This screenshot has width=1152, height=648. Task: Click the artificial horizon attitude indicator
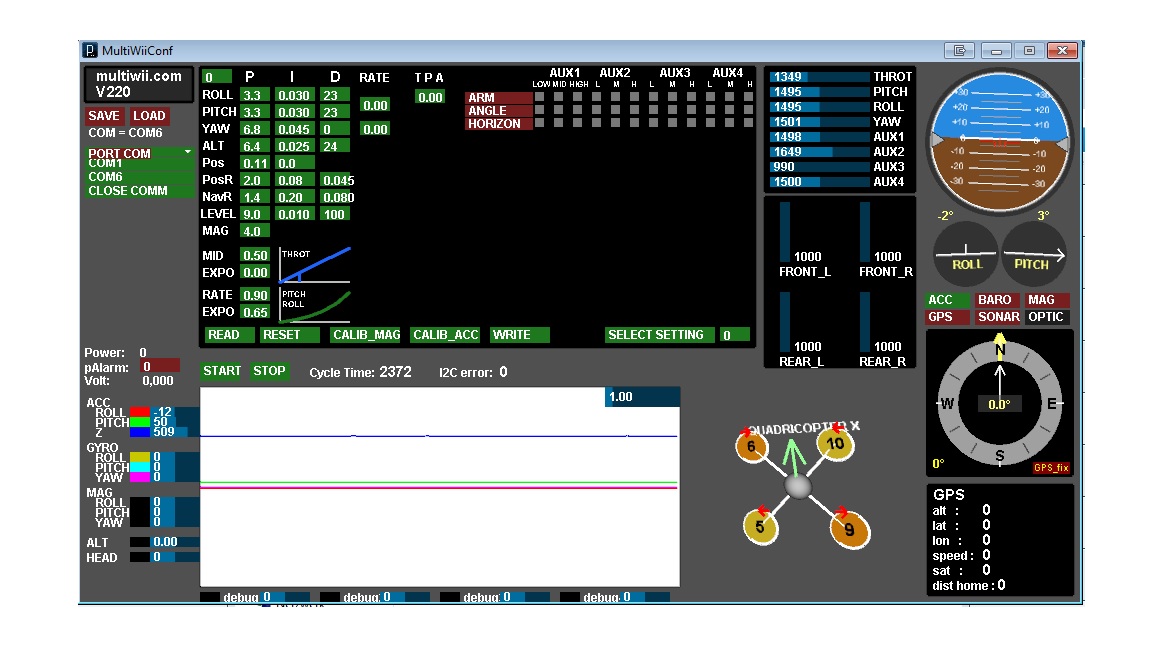(997, 142)
